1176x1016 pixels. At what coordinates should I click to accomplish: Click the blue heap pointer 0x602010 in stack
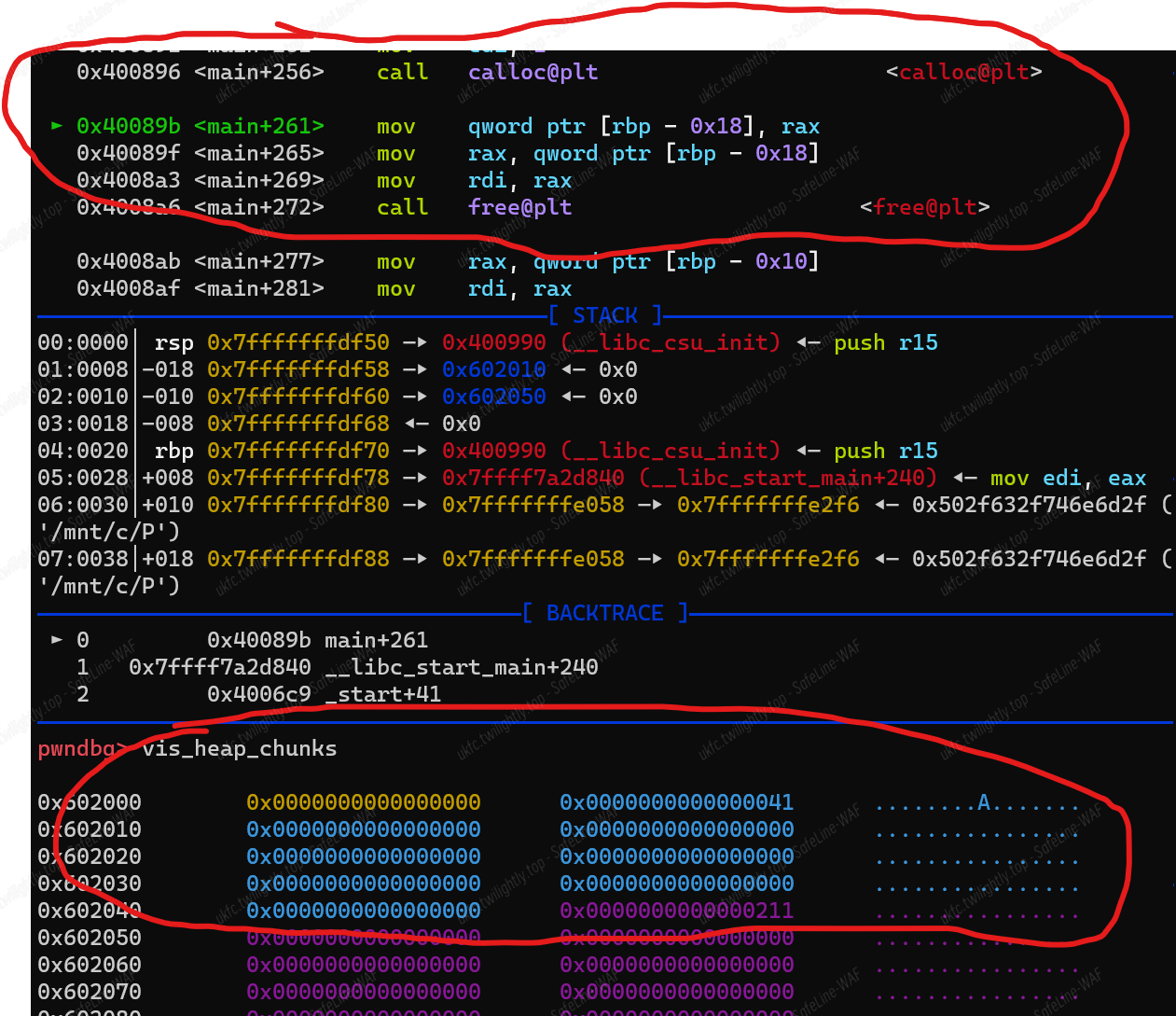pos(494,369)
